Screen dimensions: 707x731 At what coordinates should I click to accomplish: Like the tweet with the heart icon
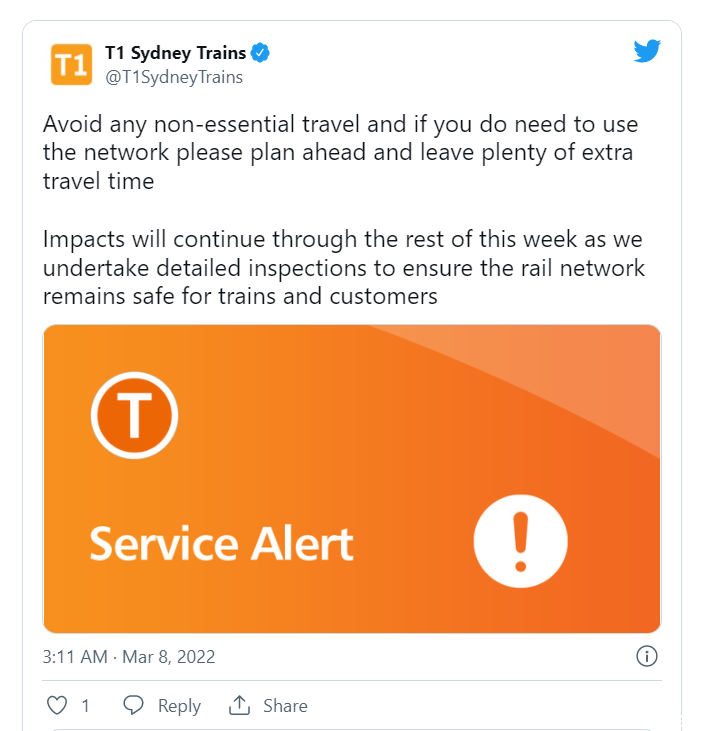coord(57,705)
